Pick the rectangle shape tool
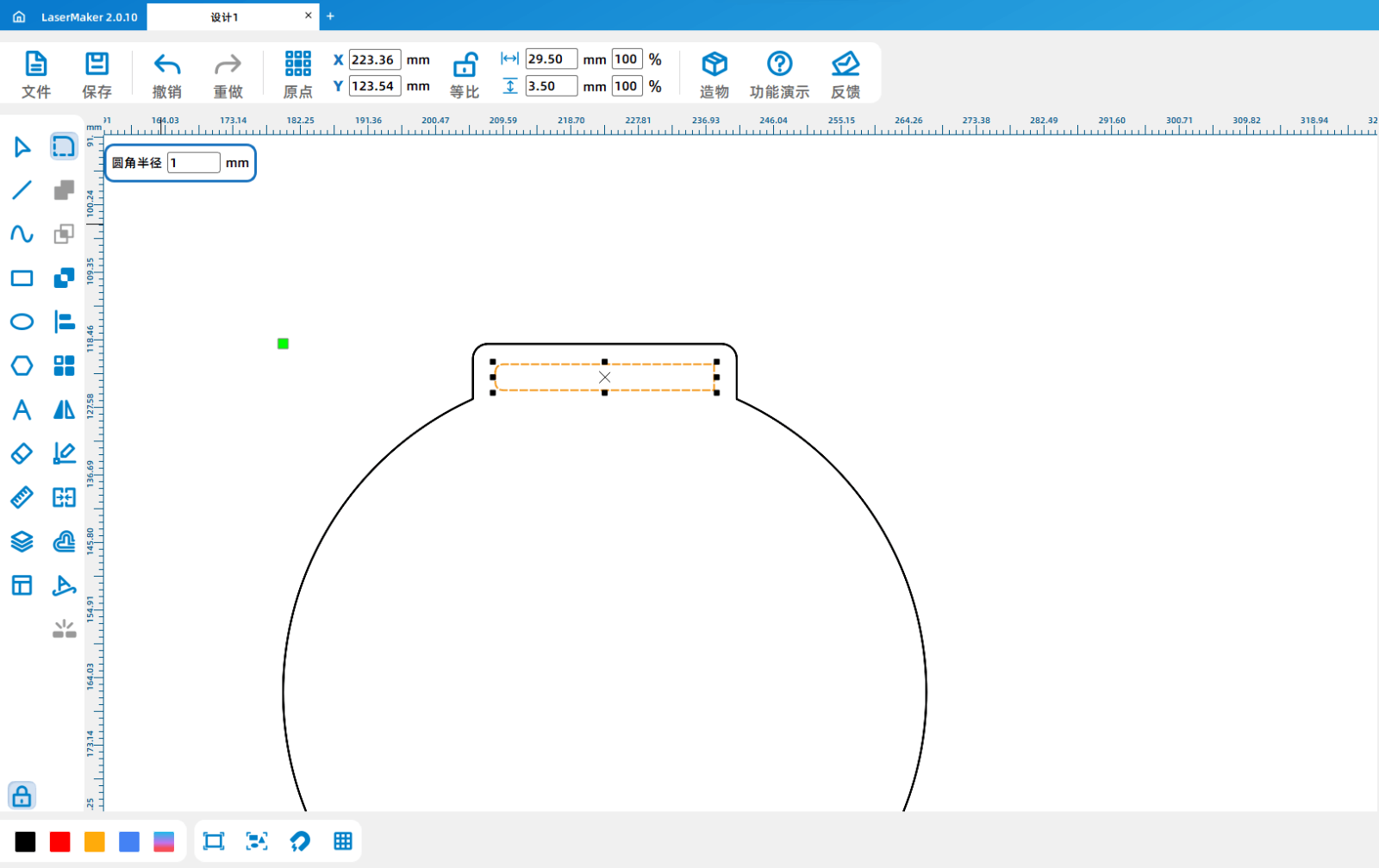The height and width of the screenshot is (868, 1379). point(22,278)
